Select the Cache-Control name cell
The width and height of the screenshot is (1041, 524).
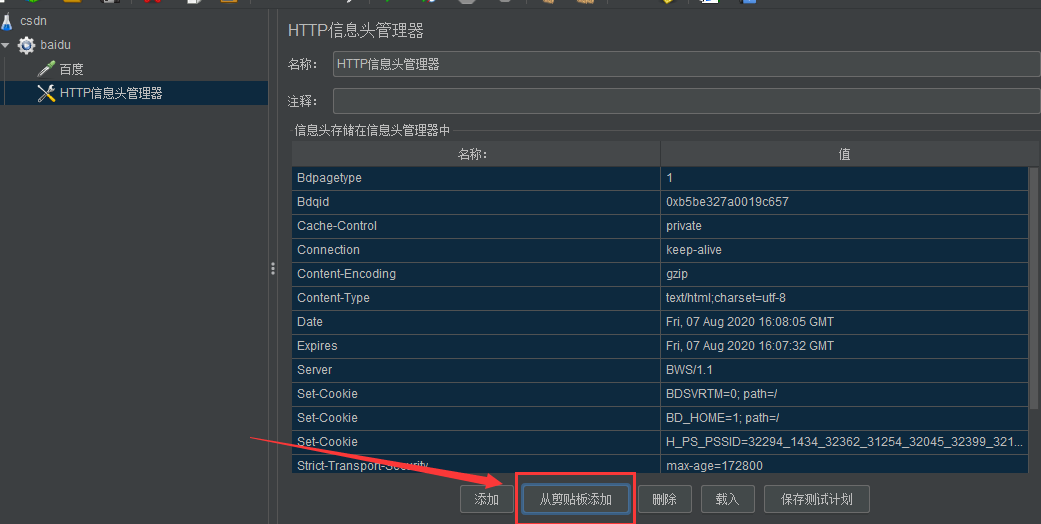[x=476, y=226]
